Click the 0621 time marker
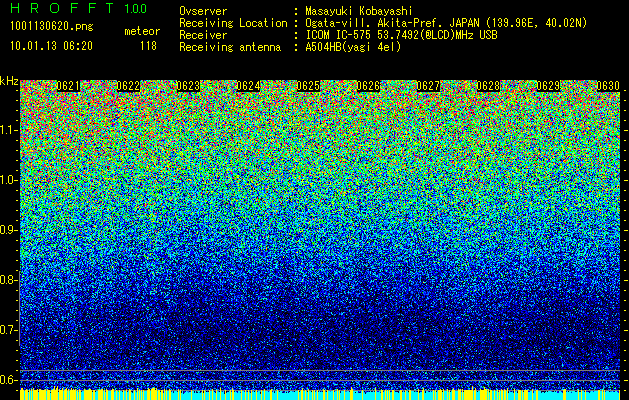The height and width of the screenshot is (400, 629). point(68,86)
